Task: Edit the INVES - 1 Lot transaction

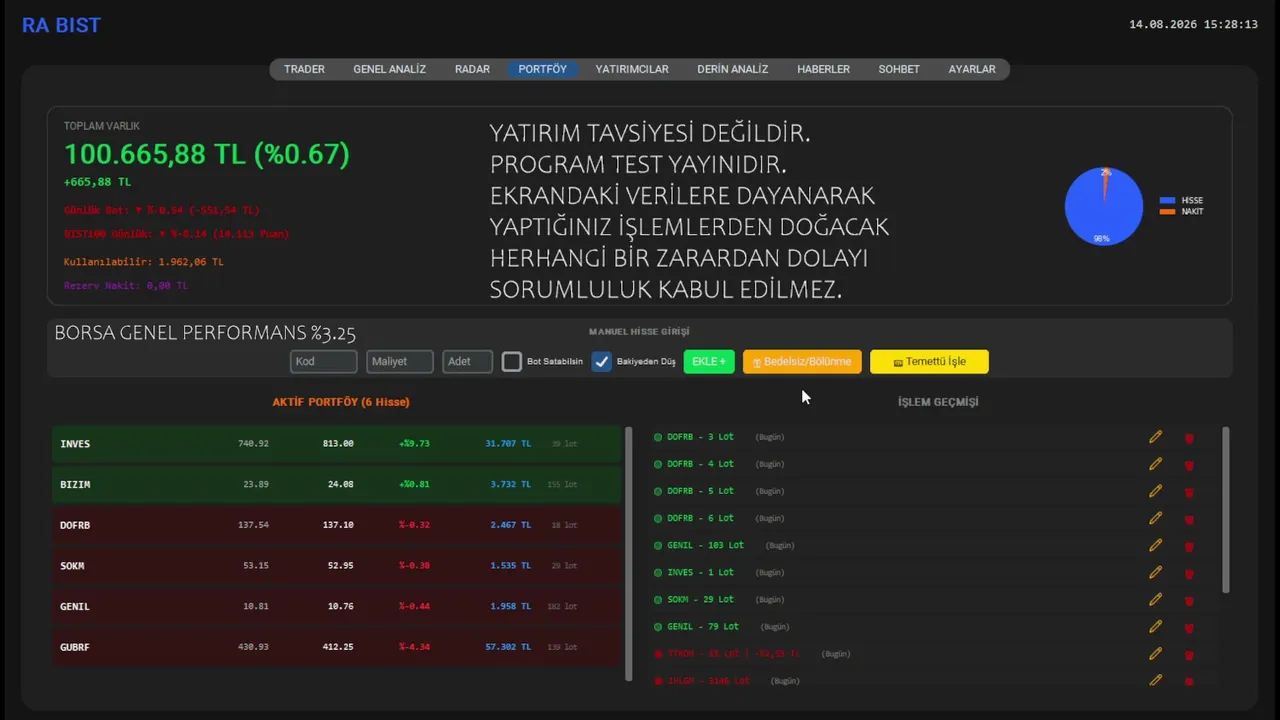Action: [1155, 572]
